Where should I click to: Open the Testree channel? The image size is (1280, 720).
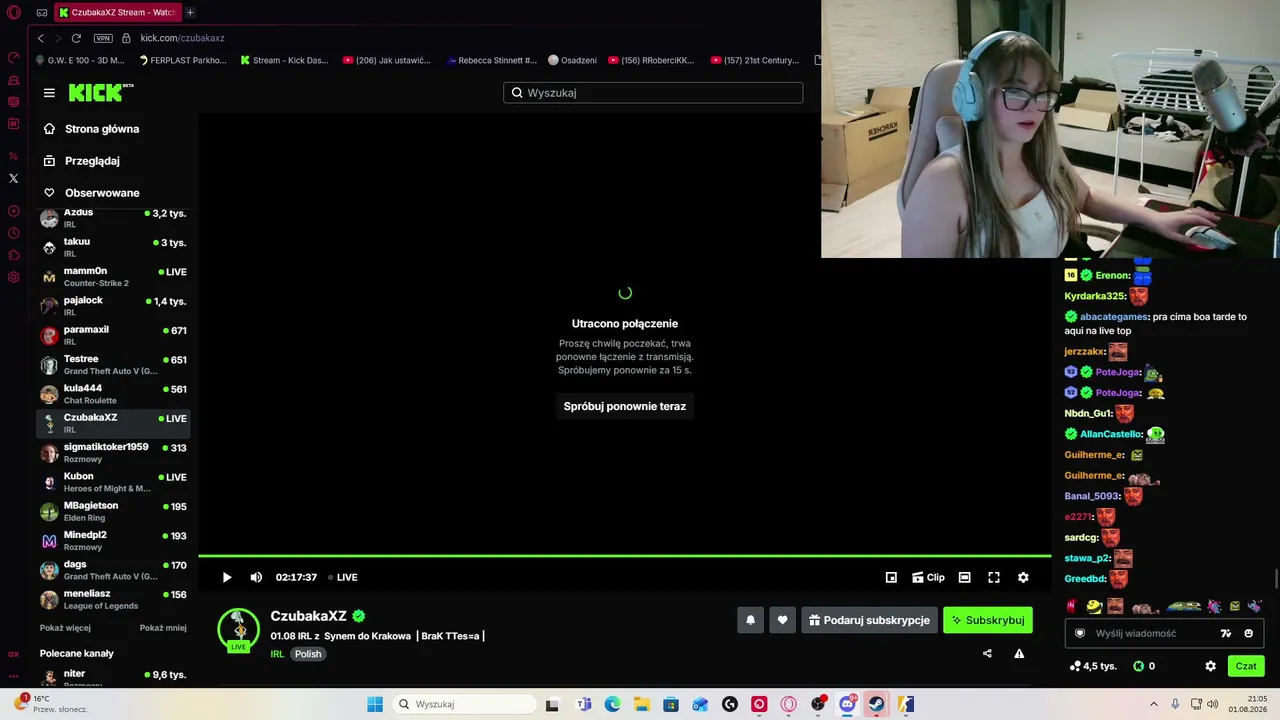tap(114, 365)
